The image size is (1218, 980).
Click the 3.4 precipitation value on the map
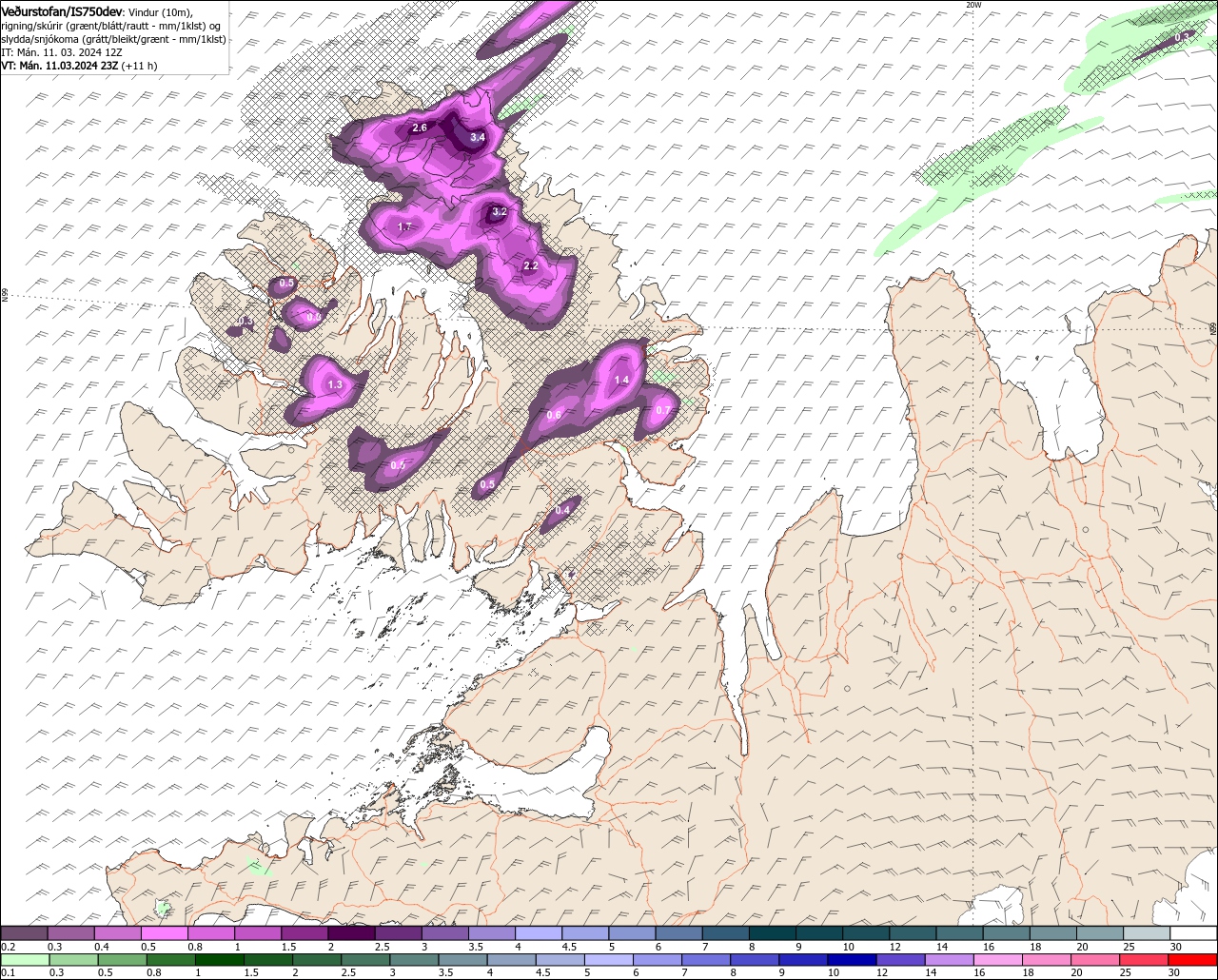pyautogui.click(x=478, y=138)
